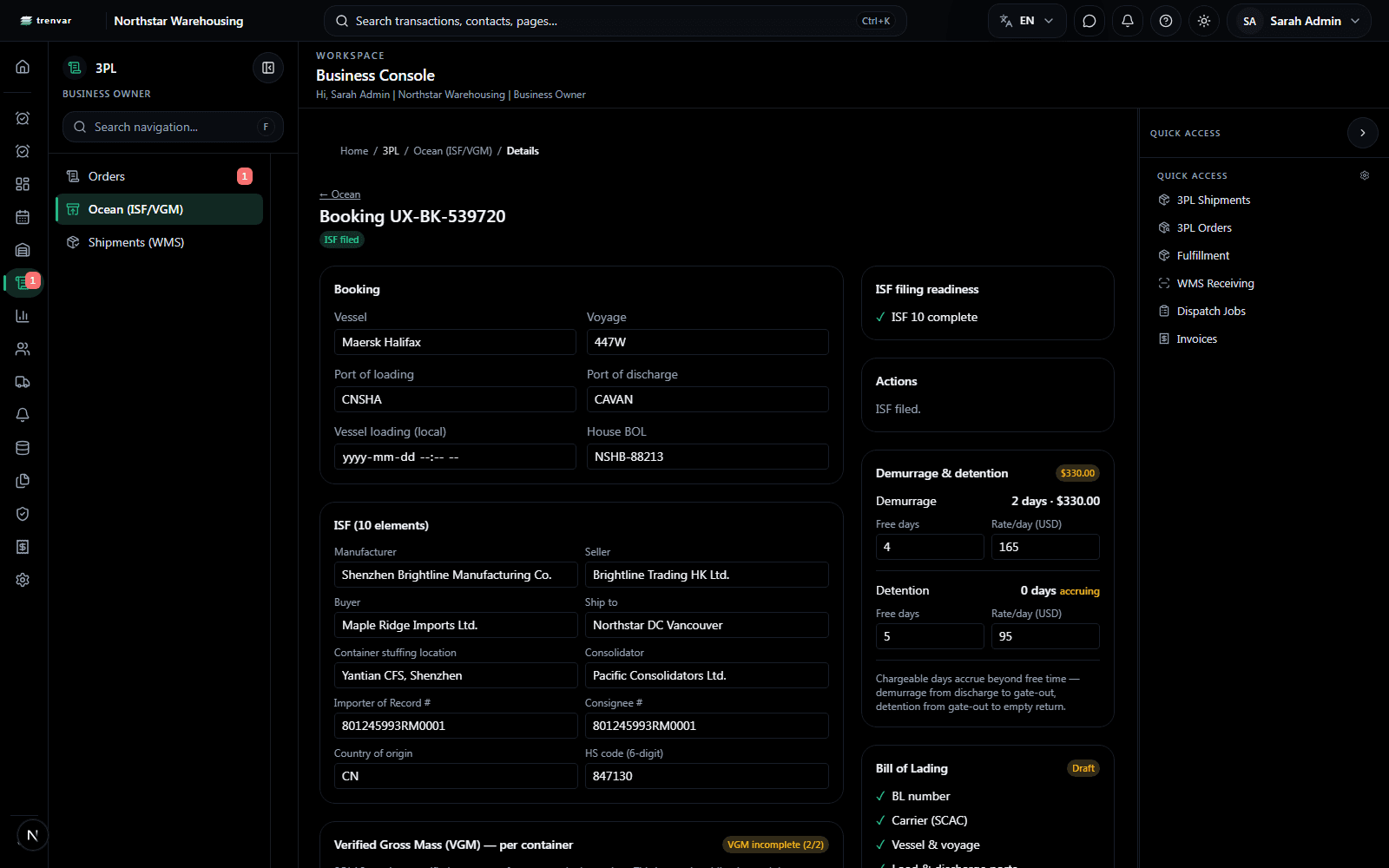Open WMS Receiving quick access link

point(1215,283)
